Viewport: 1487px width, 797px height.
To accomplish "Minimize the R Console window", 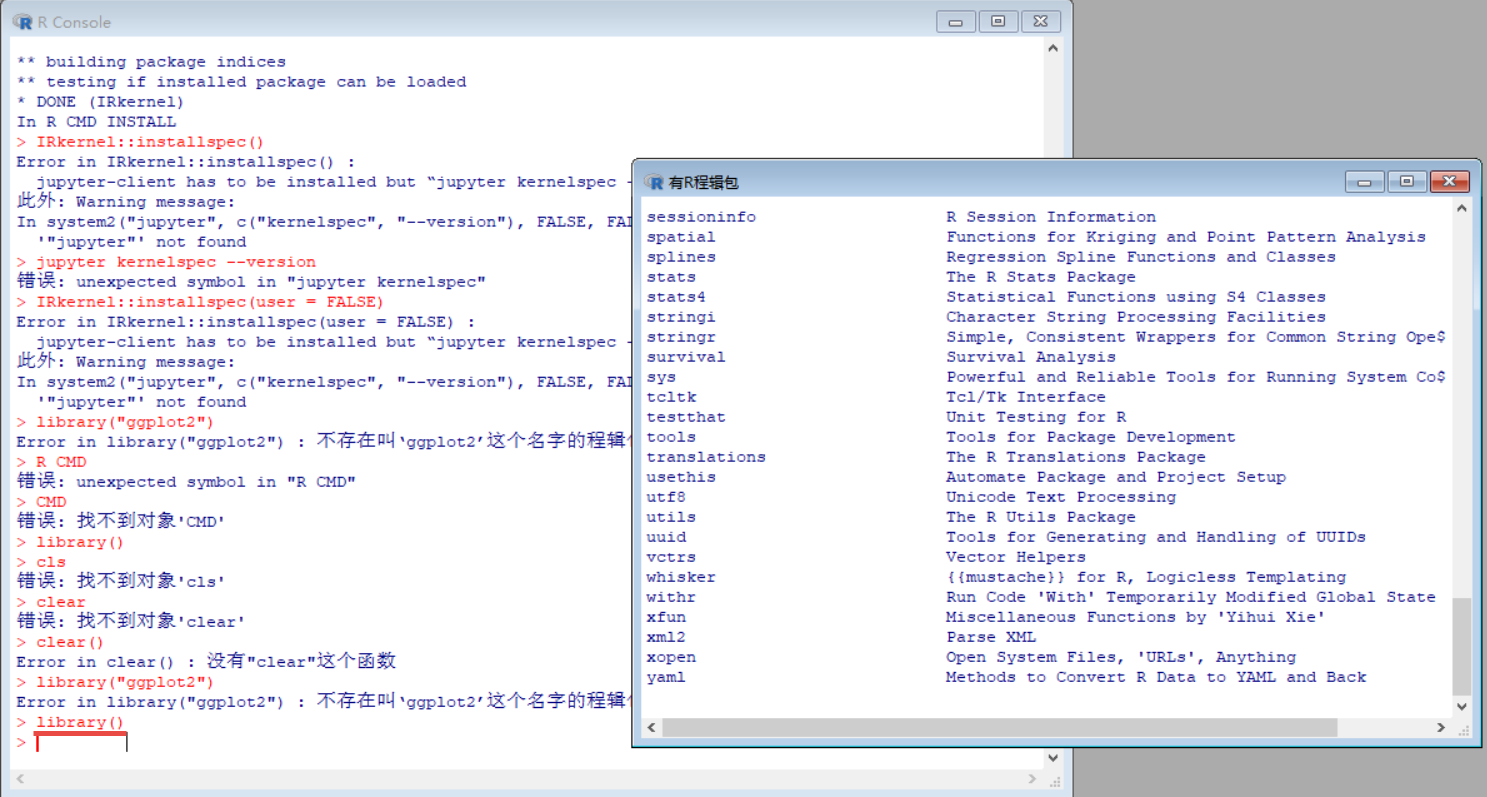I will pyautogui.click(x=955, y=21).
